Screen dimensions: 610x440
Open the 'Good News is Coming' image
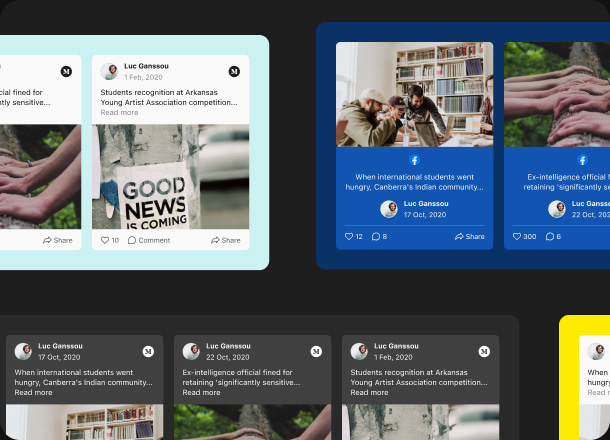click(x=171, y=177)
